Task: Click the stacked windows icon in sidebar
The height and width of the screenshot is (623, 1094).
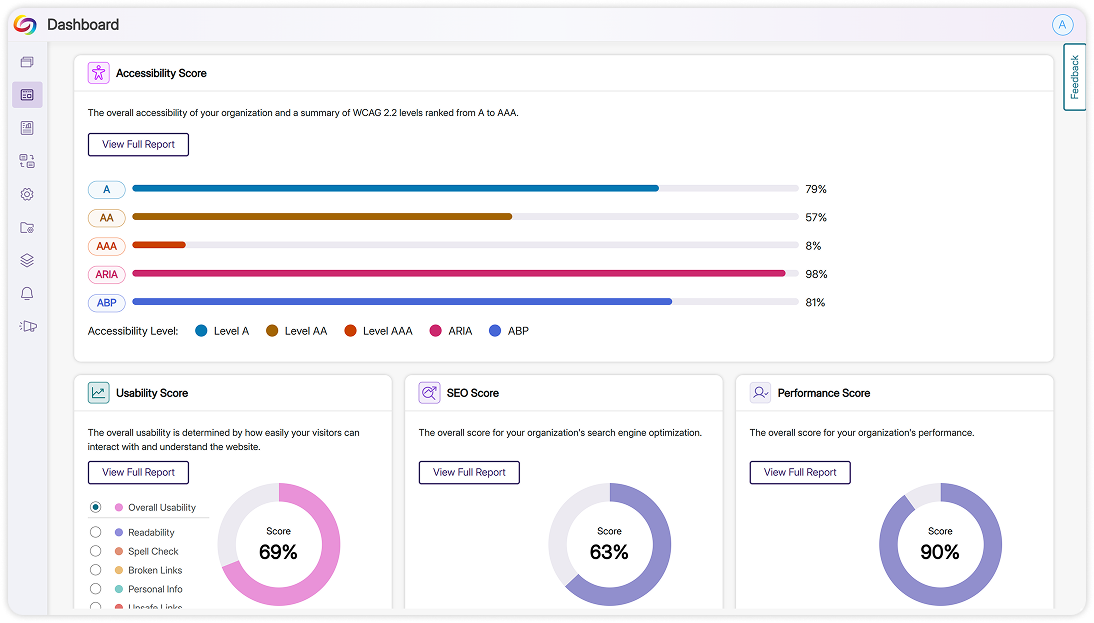Action: (x=27, y=62)
